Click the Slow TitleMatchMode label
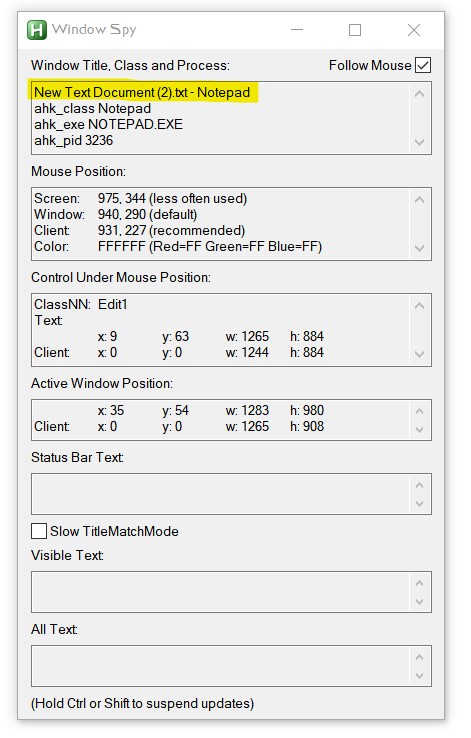This screenshot has height=738, width=471. pos(114,531)
